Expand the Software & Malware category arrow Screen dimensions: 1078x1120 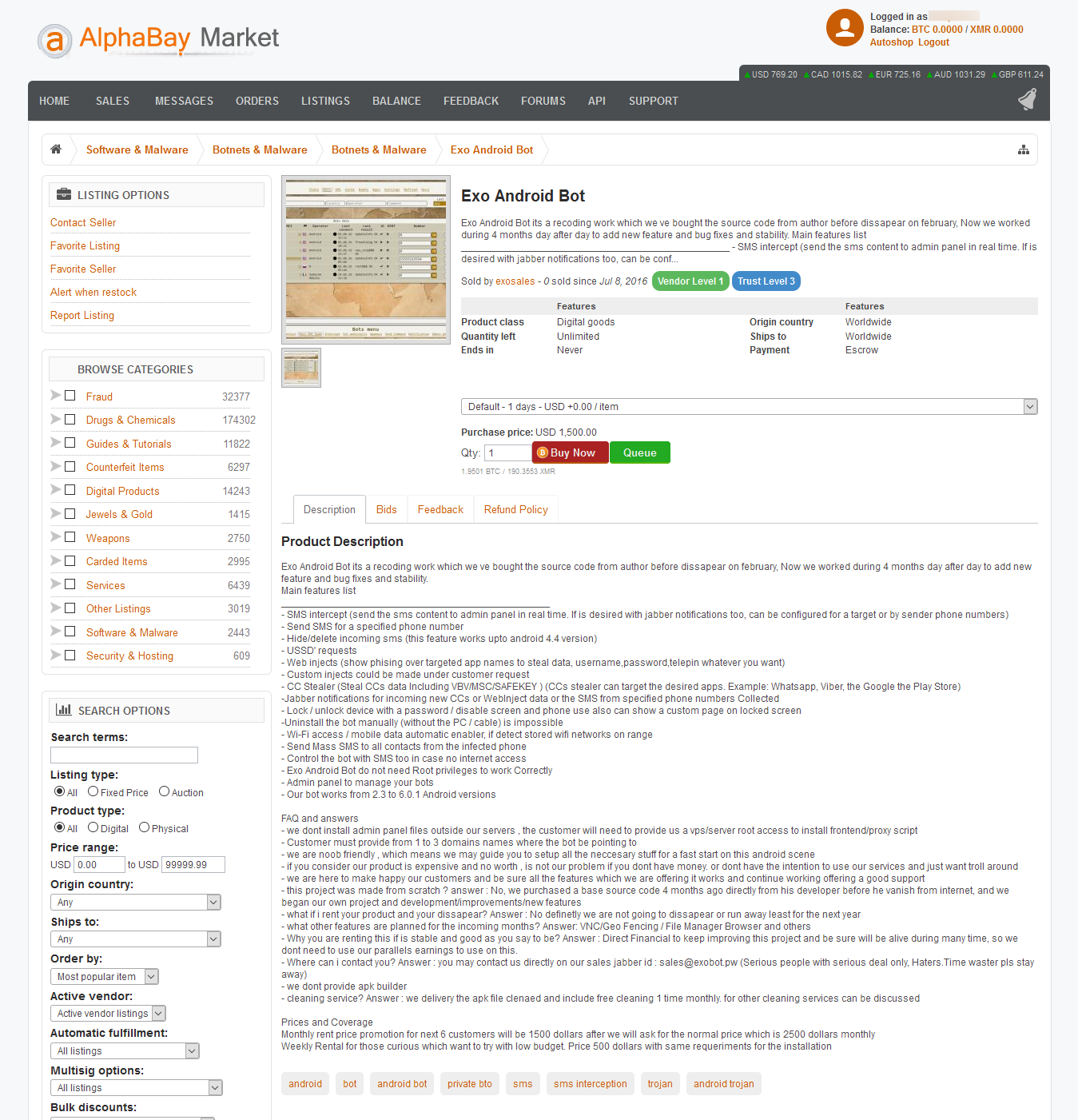click(x=56, y=632)
